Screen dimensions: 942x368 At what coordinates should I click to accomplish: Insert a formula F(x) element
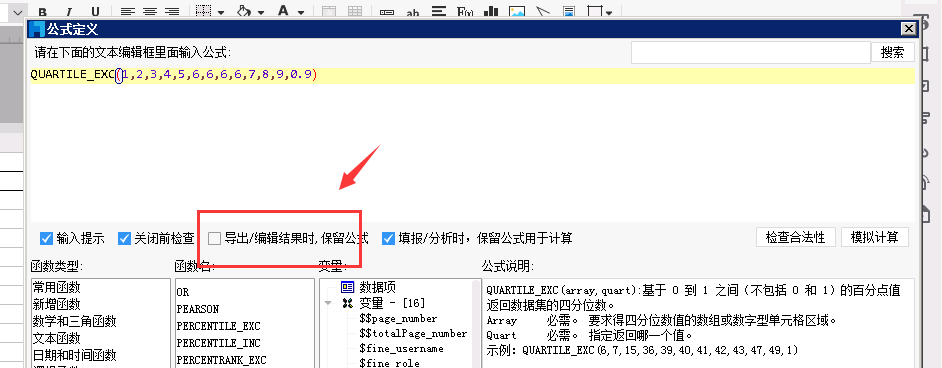click(x=465, y=11)
